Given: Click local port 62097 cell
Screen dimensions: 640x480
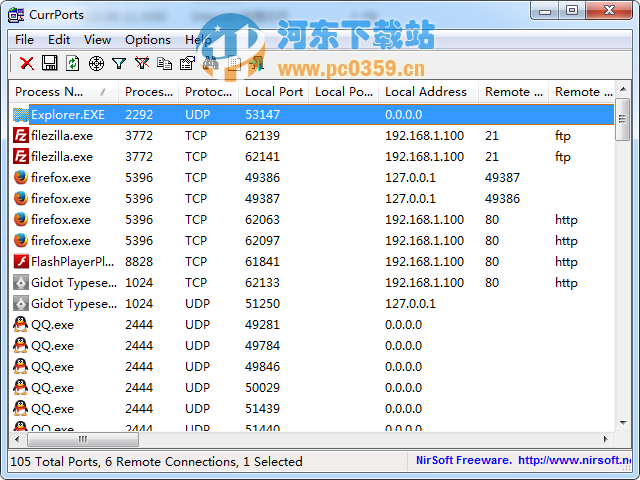Looking at the screenshot, I should point(262,241).
